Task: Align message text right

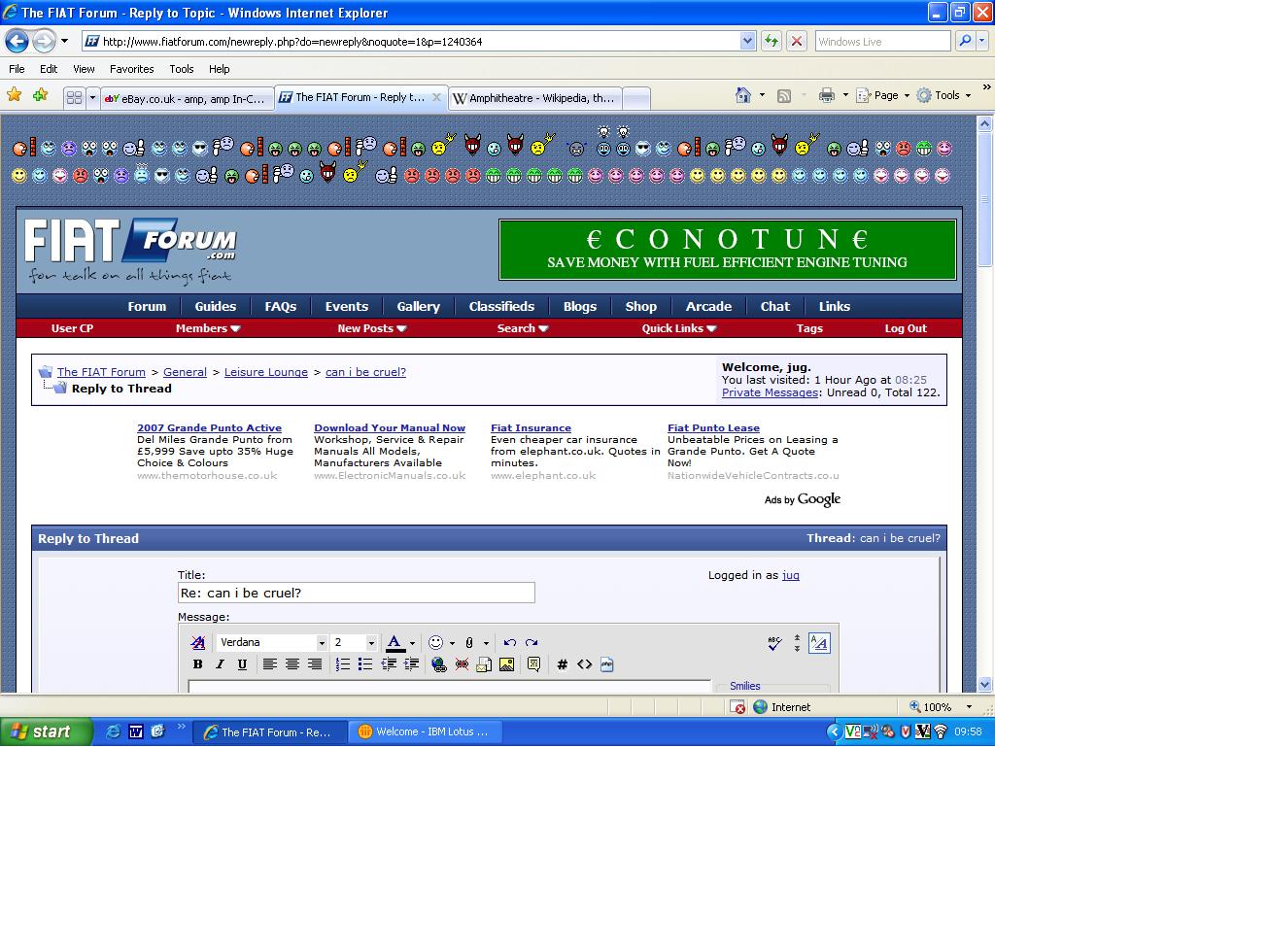Action: [x=315, y=664]
